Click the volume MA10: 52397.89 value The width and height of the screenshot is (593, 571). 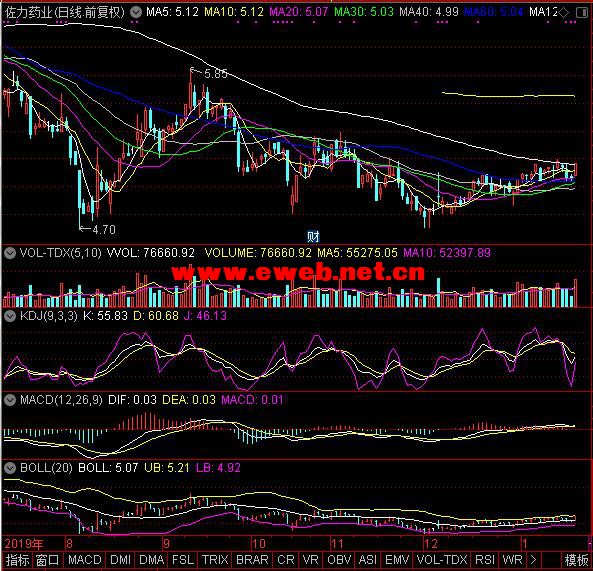pos(447,253)
